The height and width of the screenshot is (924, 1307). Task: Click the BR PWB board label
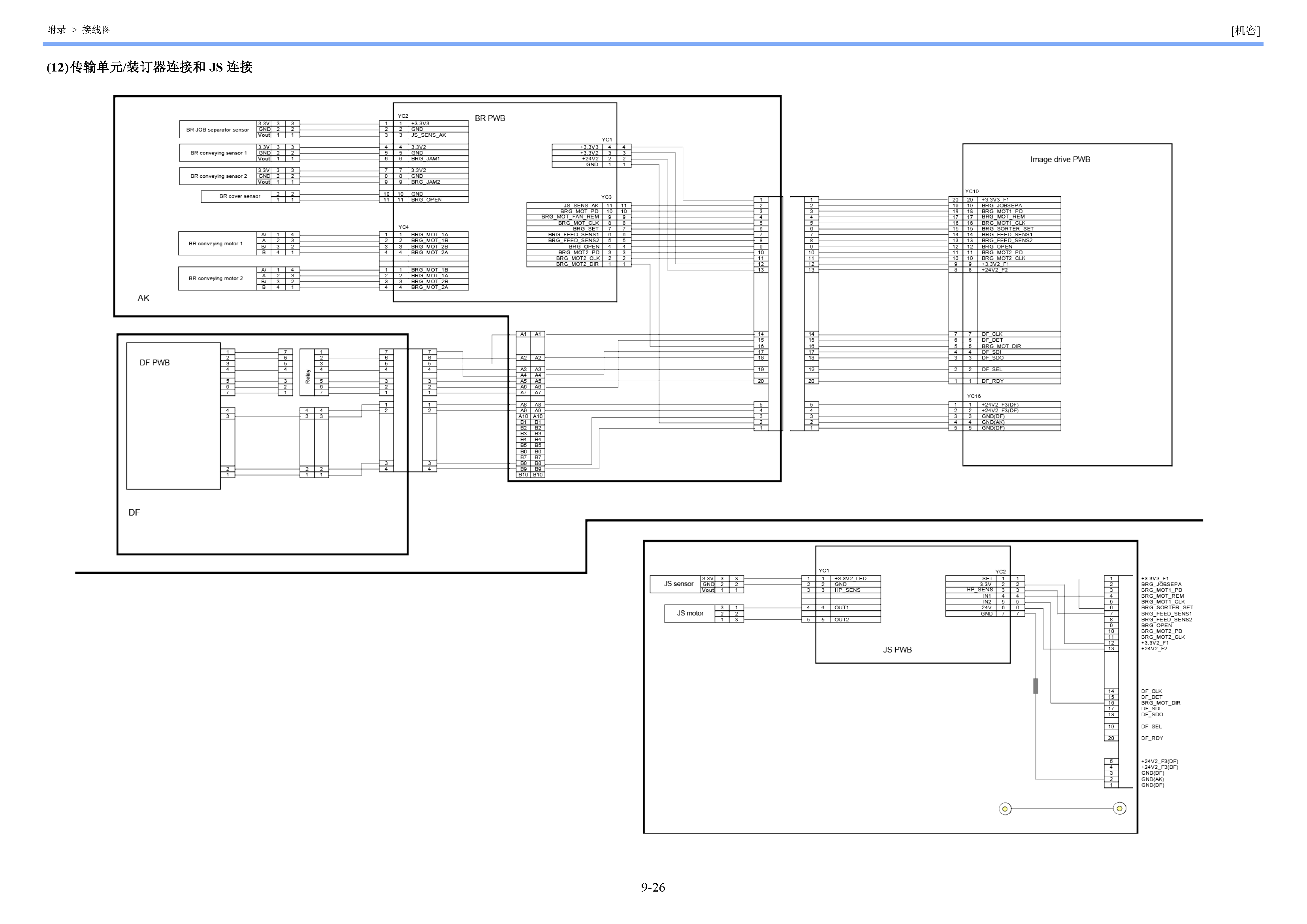pyautogui.click(x=490, y=119)
